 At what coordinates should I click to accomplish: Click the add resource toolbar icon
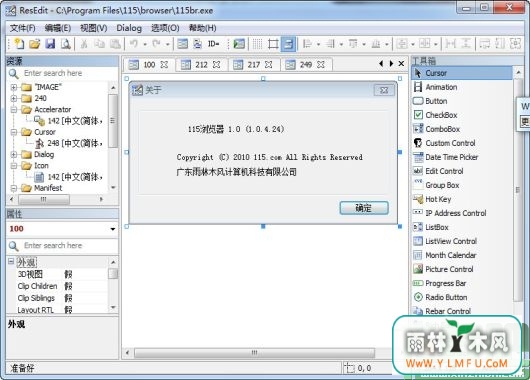(x=197, y=44)
